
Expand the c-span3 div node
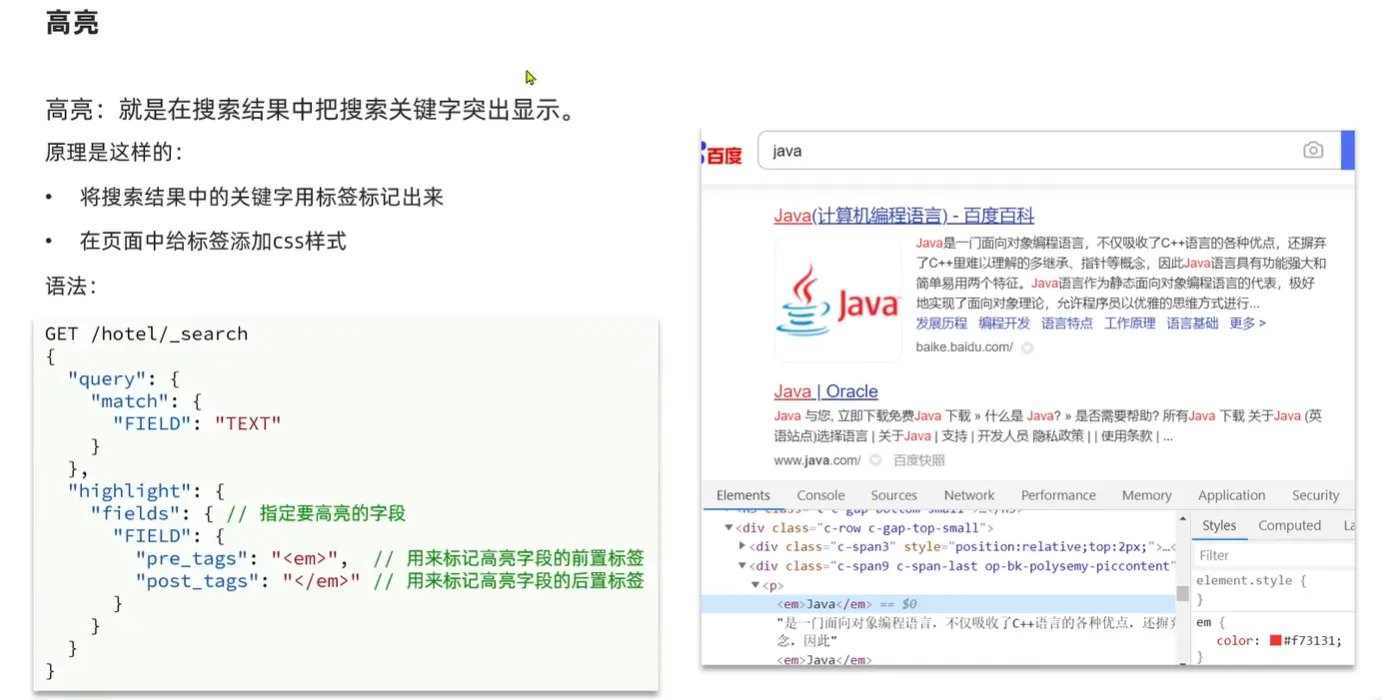tap(742, 547)
